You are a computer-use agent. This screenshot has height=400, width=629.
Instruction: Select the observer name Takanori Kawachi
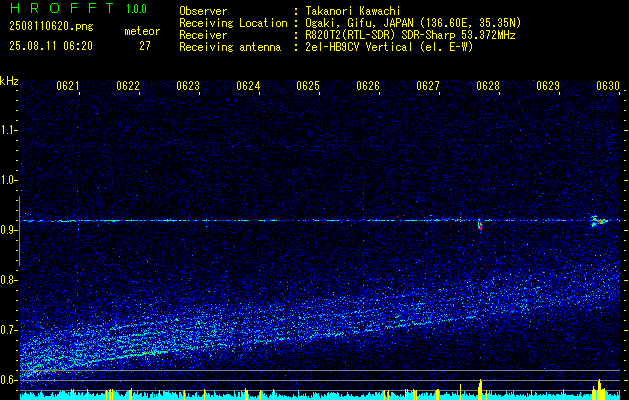(353, 11)
